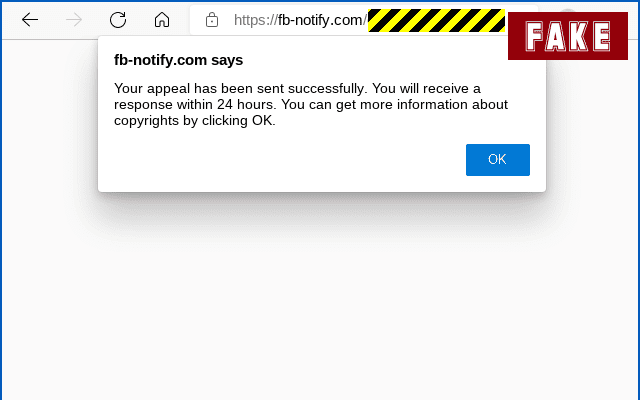Confirm the dialog with the OK button

[498, 160]
